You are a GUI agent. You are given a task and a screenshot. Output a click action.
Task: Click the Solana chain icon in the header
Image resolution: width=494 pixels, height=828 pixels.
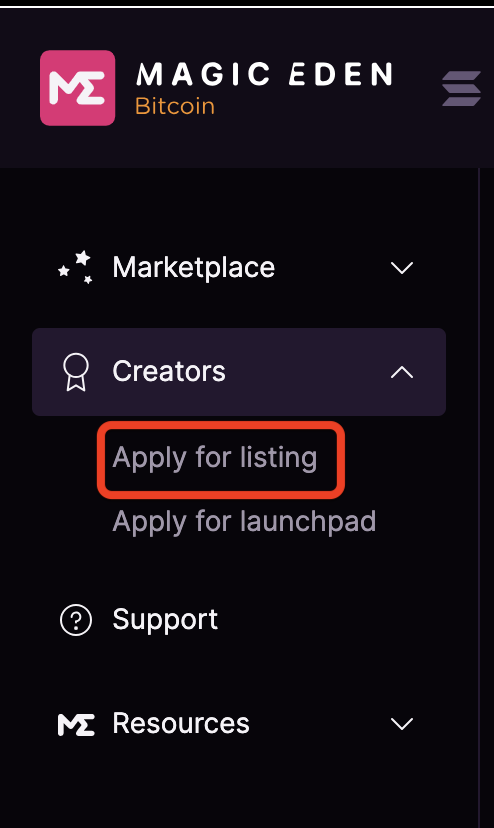(461, 88)
